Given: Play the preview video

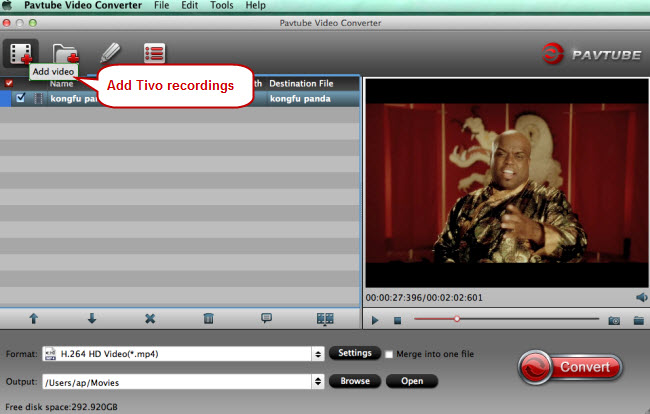Looking at the screenshot, I should click(x=375, y=320).
